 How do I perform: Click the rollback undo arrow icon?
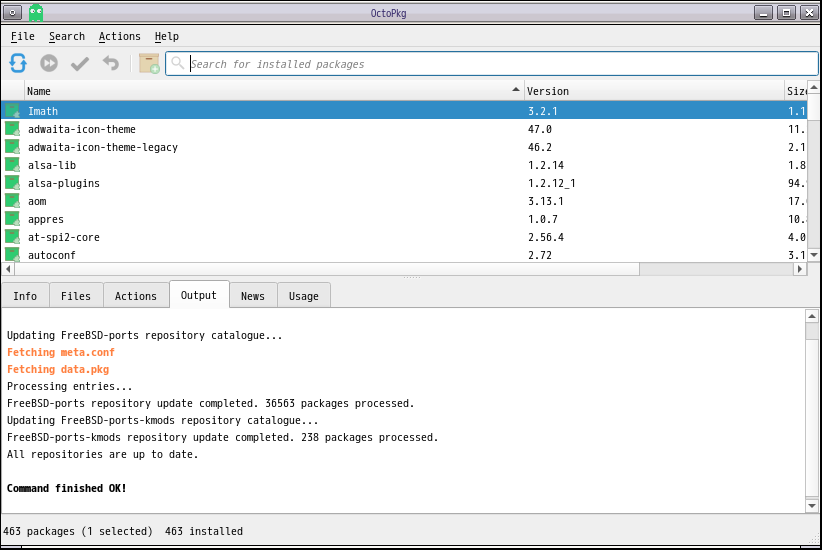pos(111,64)
